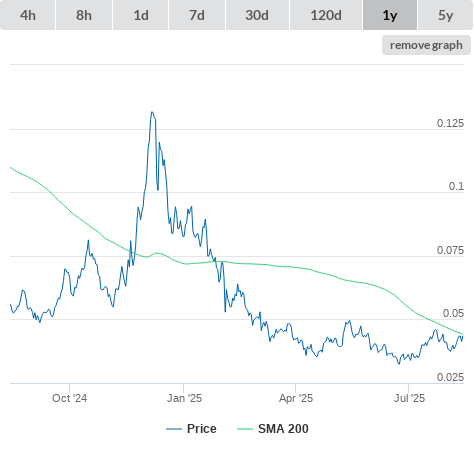Choose the 1d chart range
The image size is (474, 455).
pyautogui.click(x=141, y=15)
